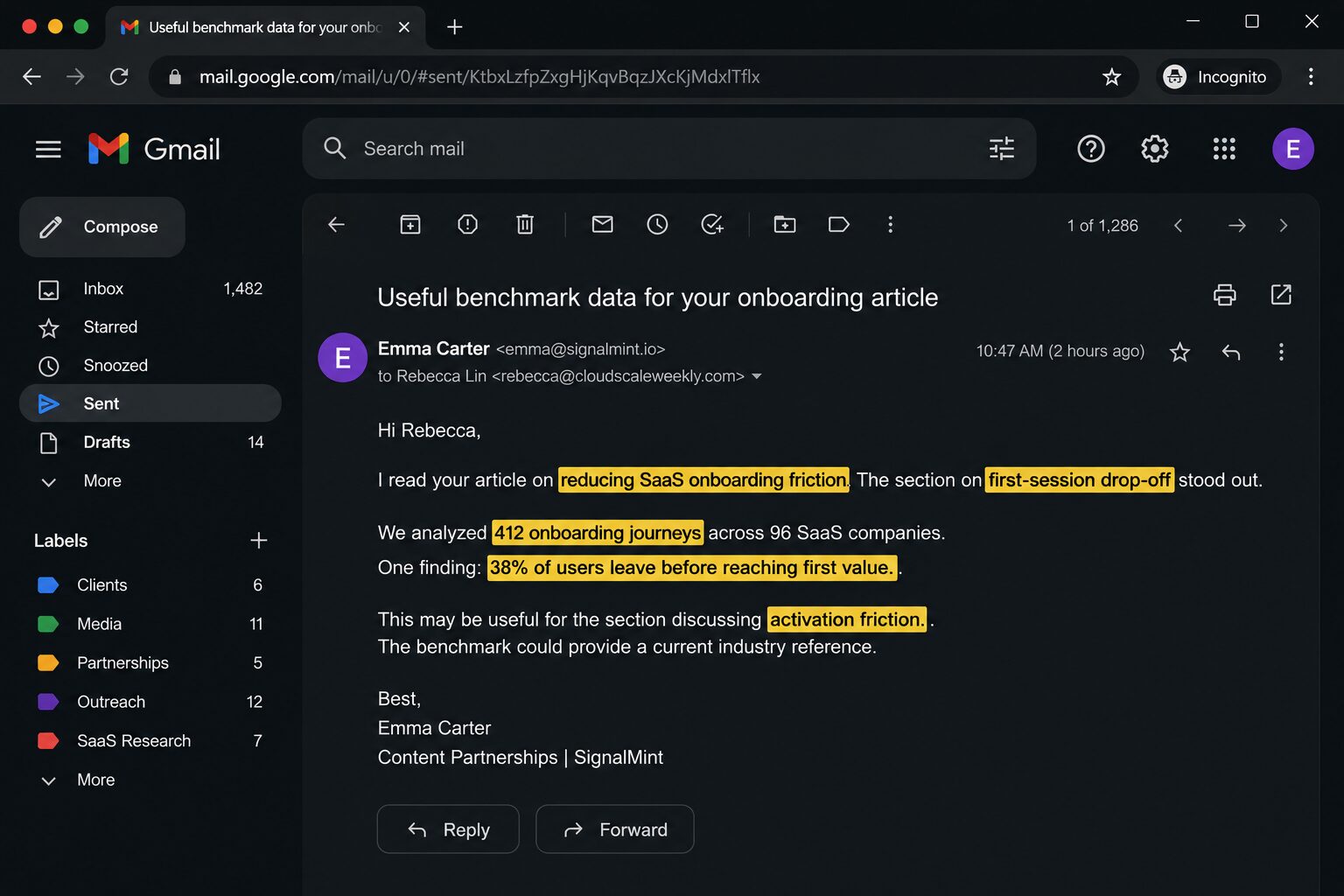Click the '1 of 1,286' counter
Screen dimensions: 1344x896
tap(1102, 226)
